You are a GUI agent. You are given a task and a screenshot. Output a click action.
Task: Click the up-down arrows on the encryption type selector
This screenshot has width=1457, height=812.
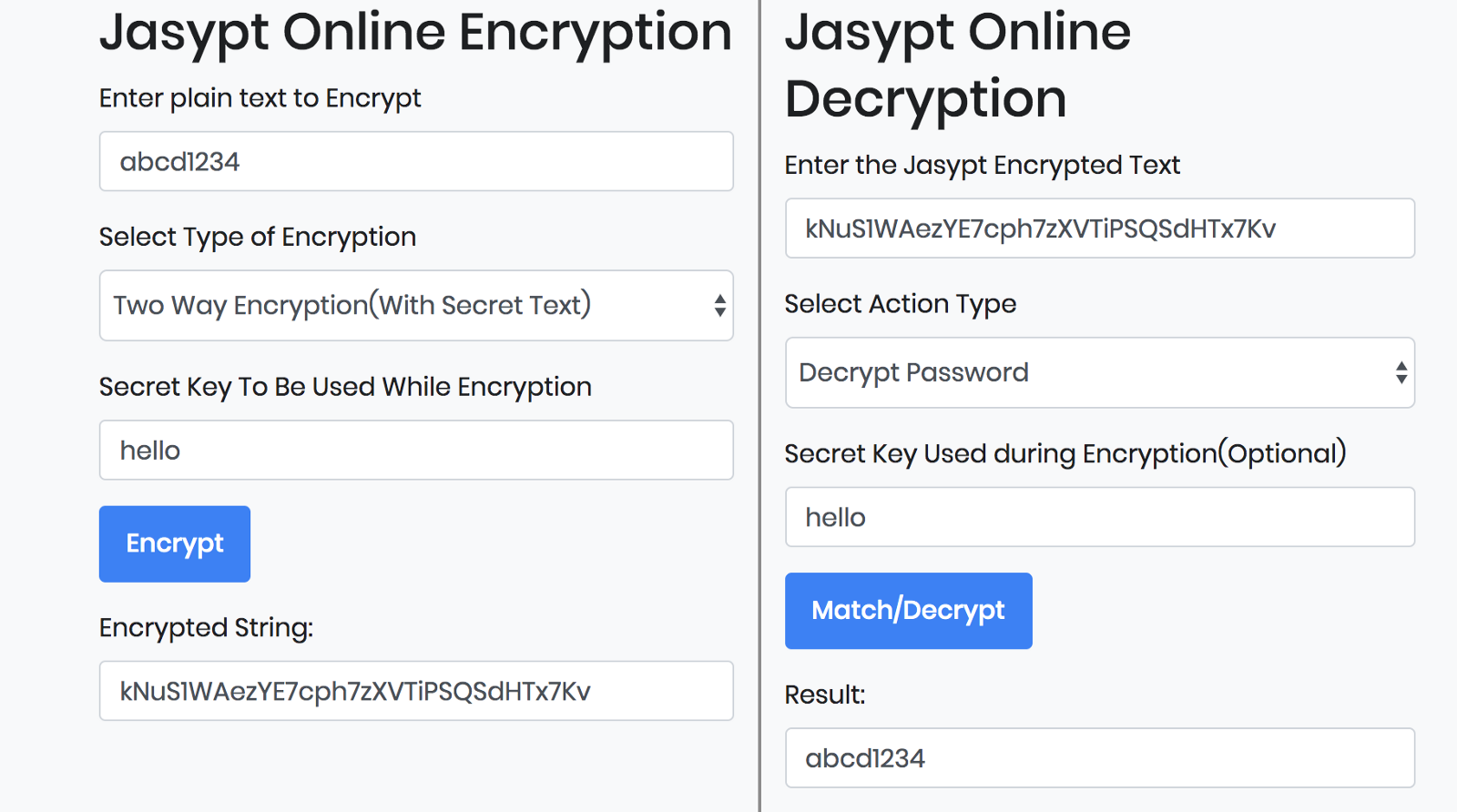(x=719, y=306)
